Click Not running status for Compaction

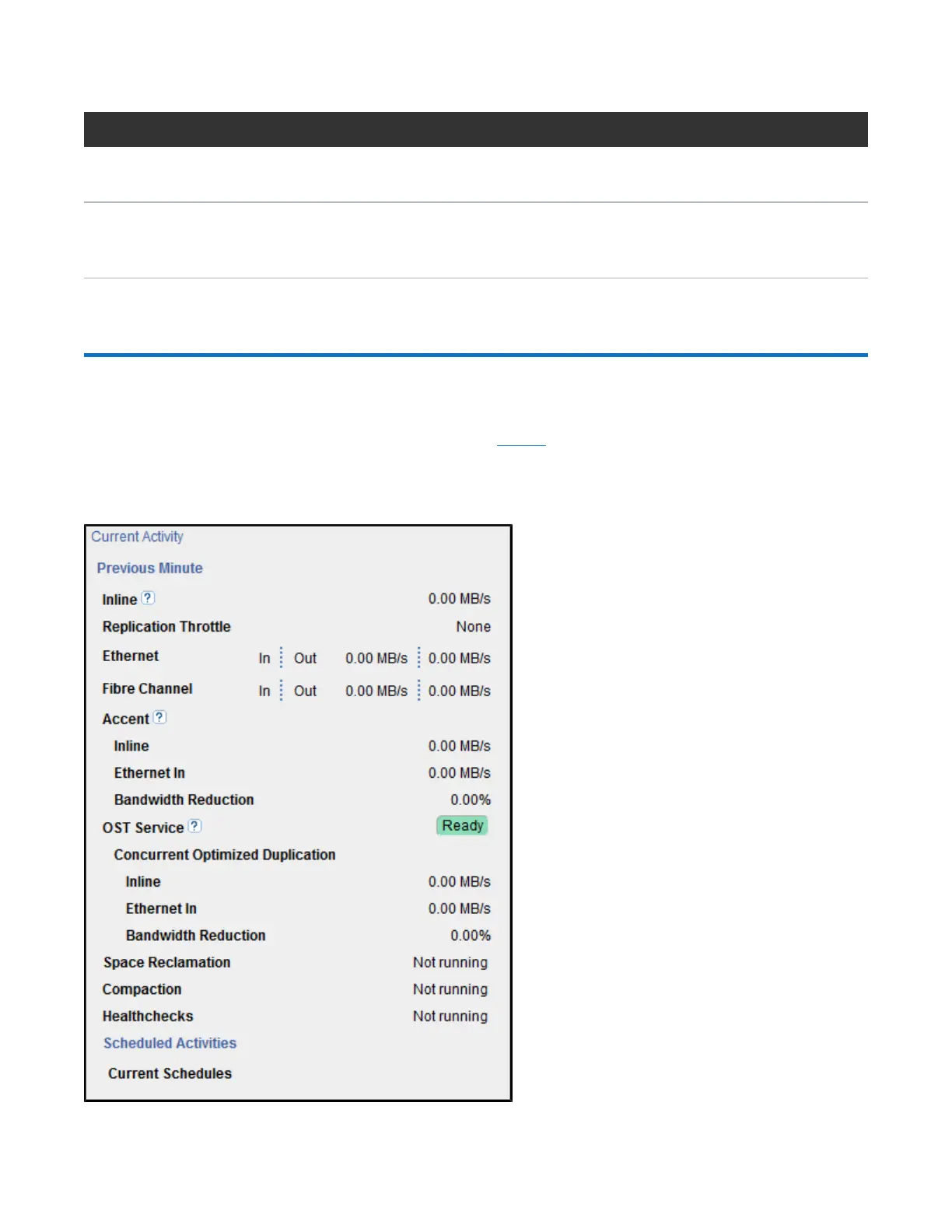point(450,989)
